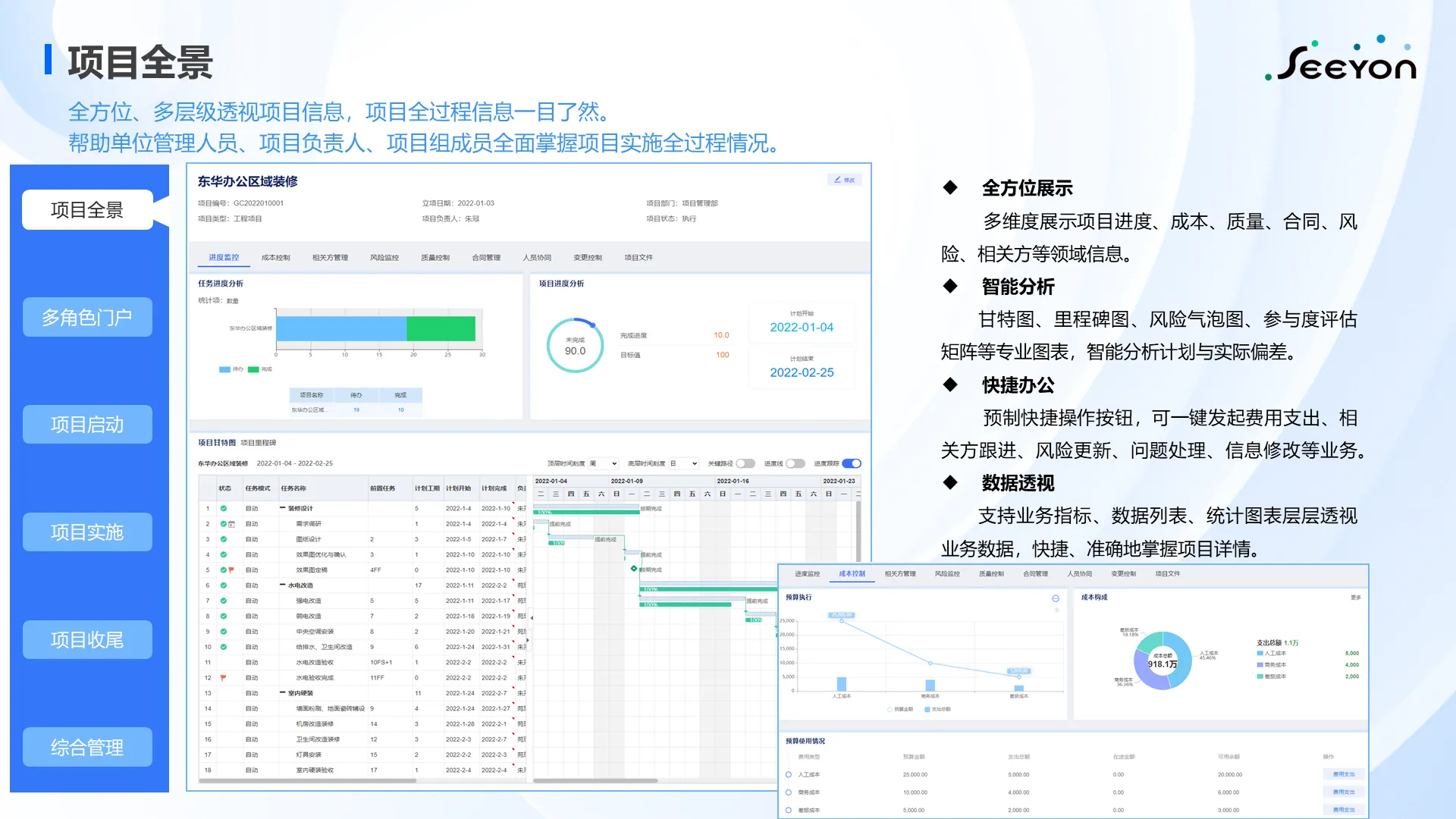Click the red flag icon in row 5 效果图定稿
The image size is (1456, 819).
(231, 570)
